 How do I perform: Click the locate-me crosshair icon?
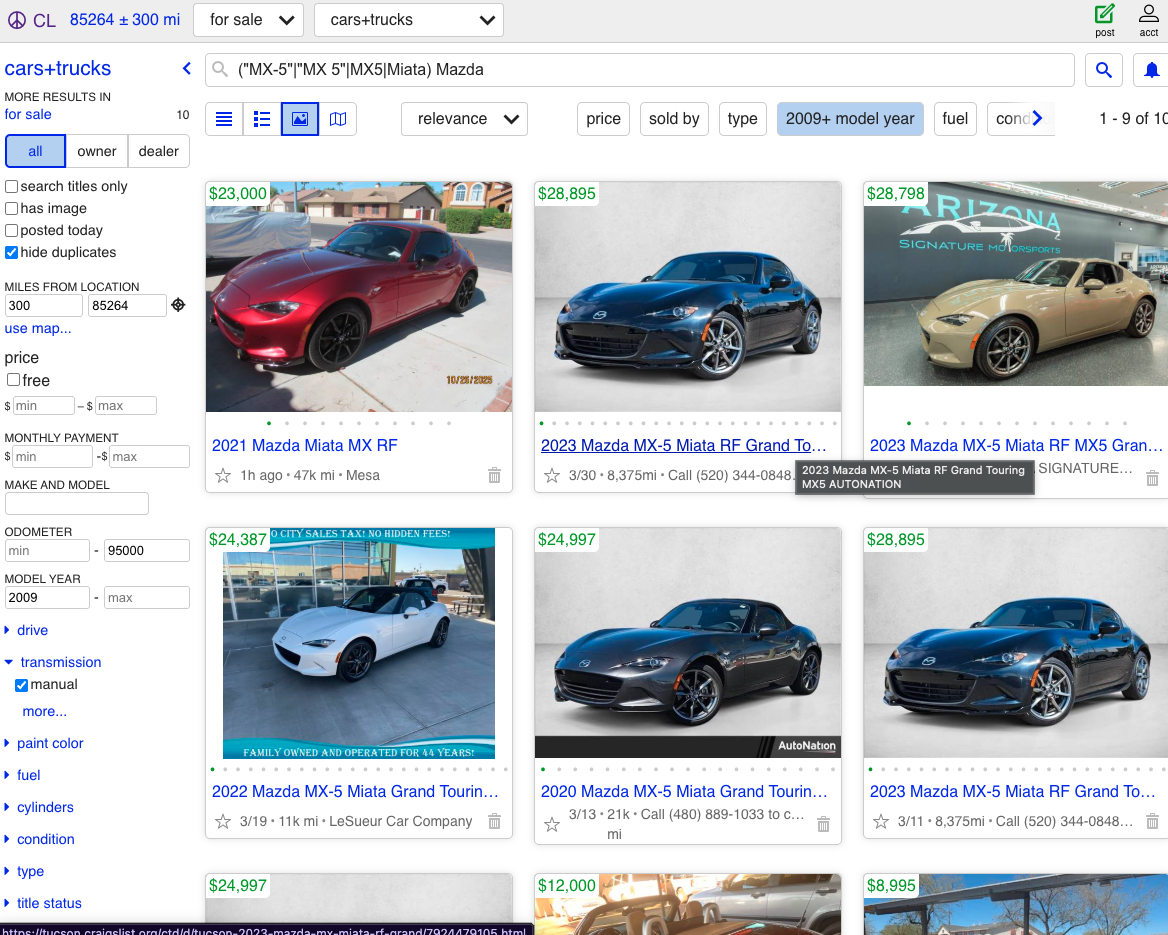tap(178, 305)
